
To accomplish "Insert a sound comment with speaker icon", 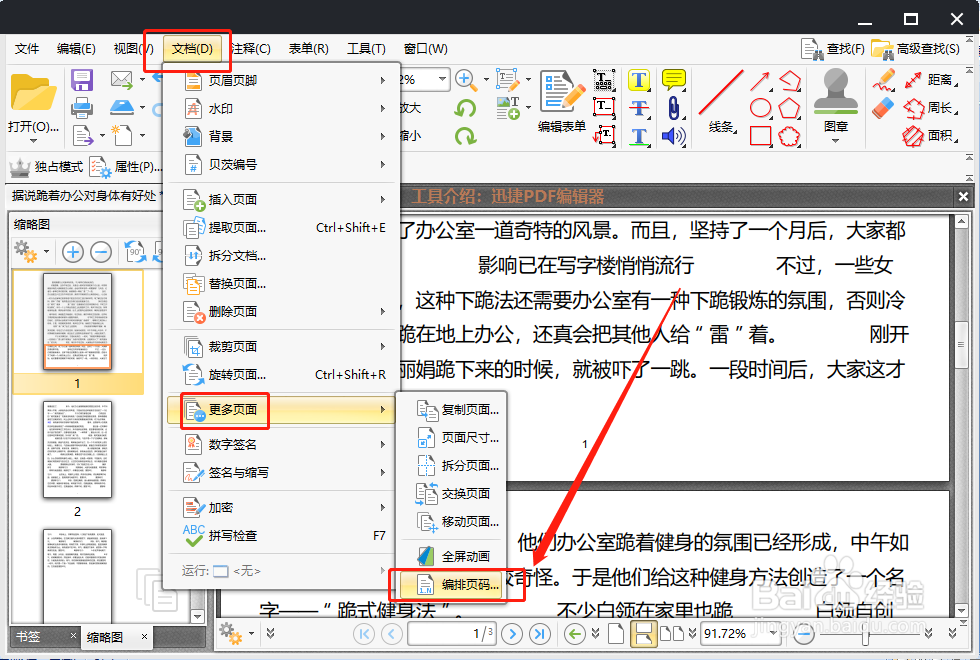I will (x=673, y=135).
